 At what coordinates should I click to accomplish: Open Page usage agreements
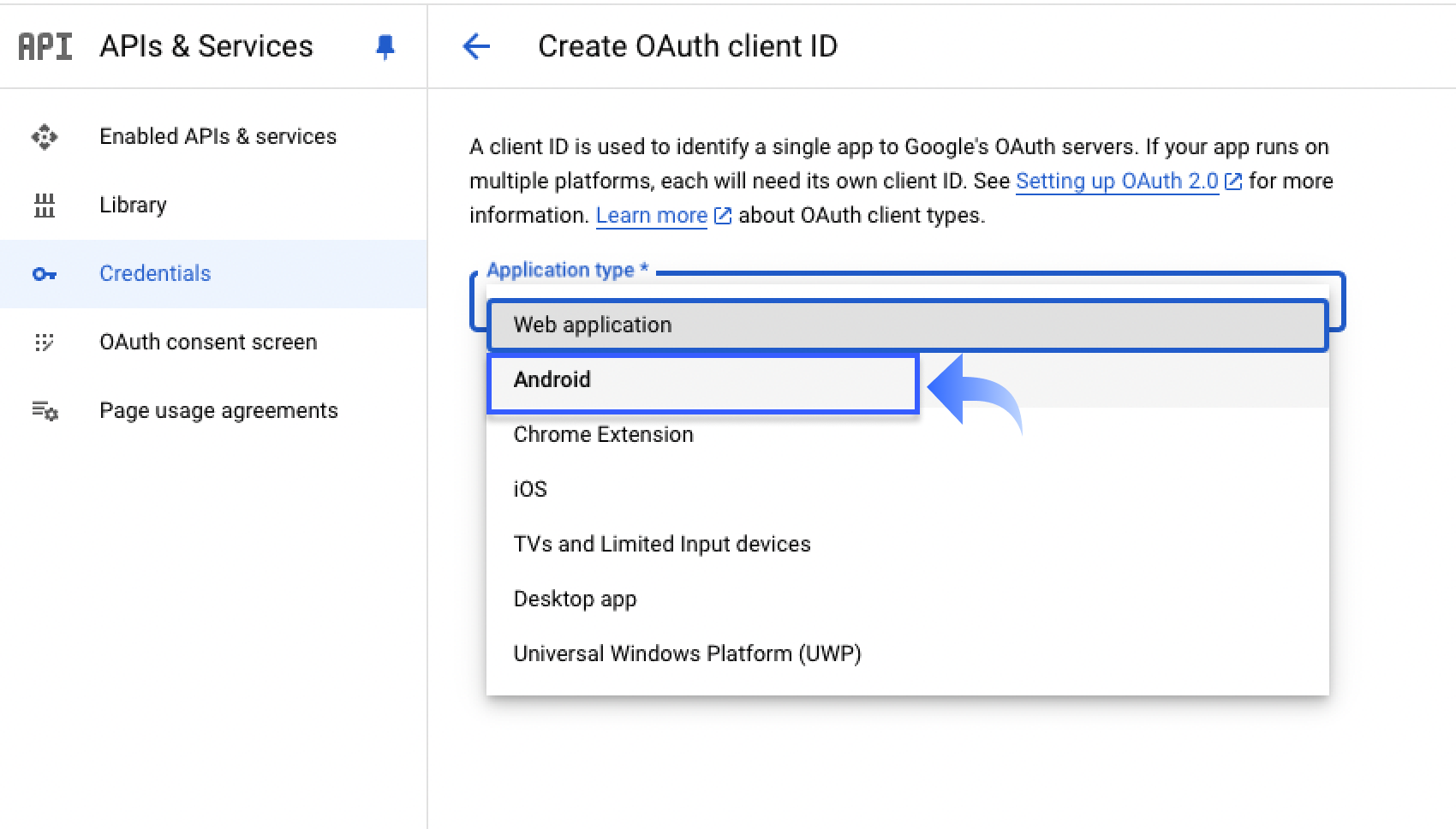coord(213,411)
